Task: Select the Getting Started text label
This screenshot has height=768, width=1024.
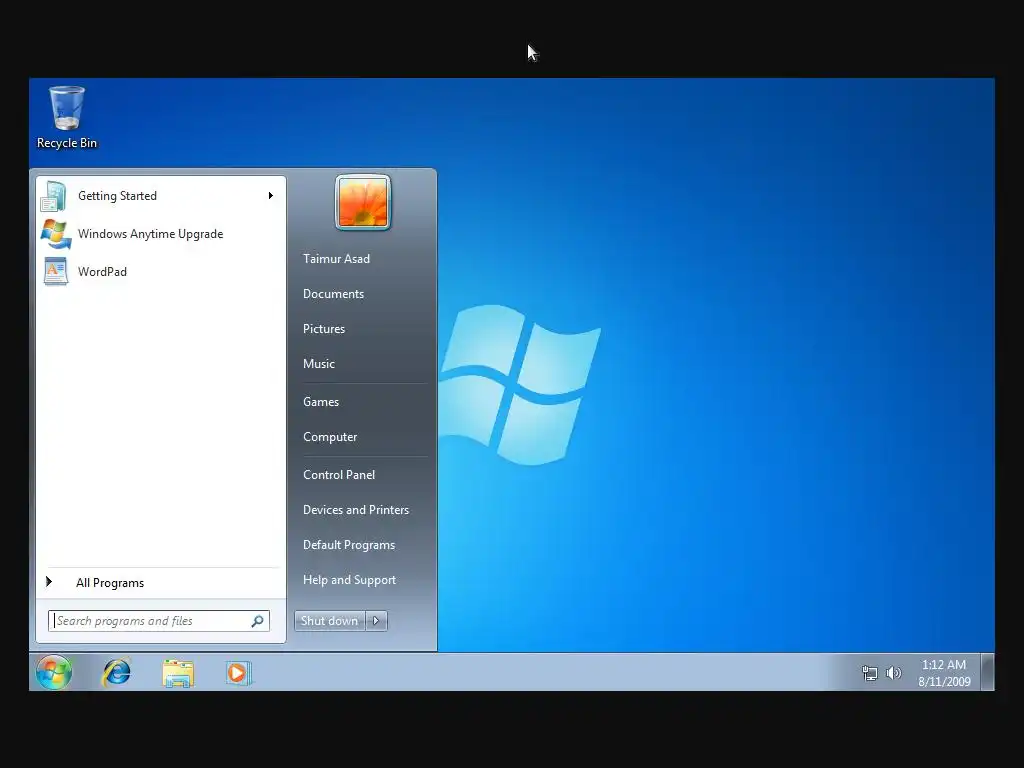Action: tap(117, 196)
